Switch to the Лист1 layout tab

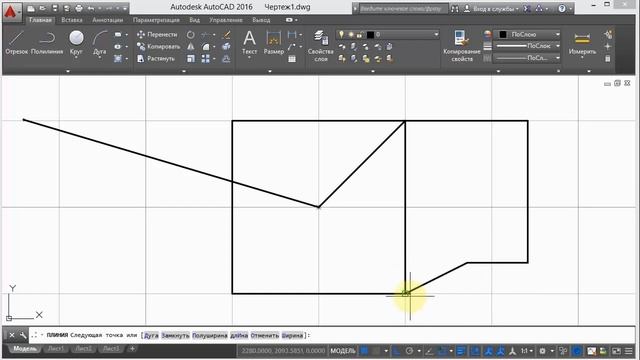[56, 349]
